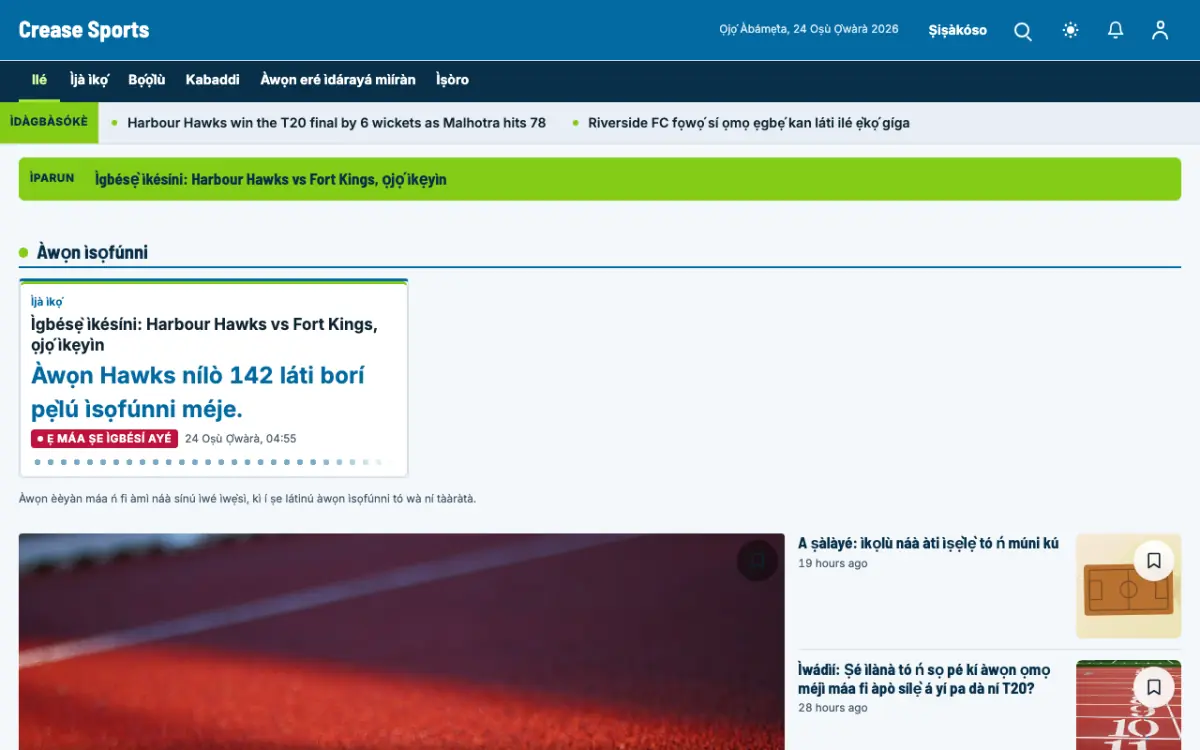This screenshot has width=1200, height=750.
Task: Open ticker headline about Harbour Hawks T20 final
Action: pyautogui.click(x=336, y=123)
